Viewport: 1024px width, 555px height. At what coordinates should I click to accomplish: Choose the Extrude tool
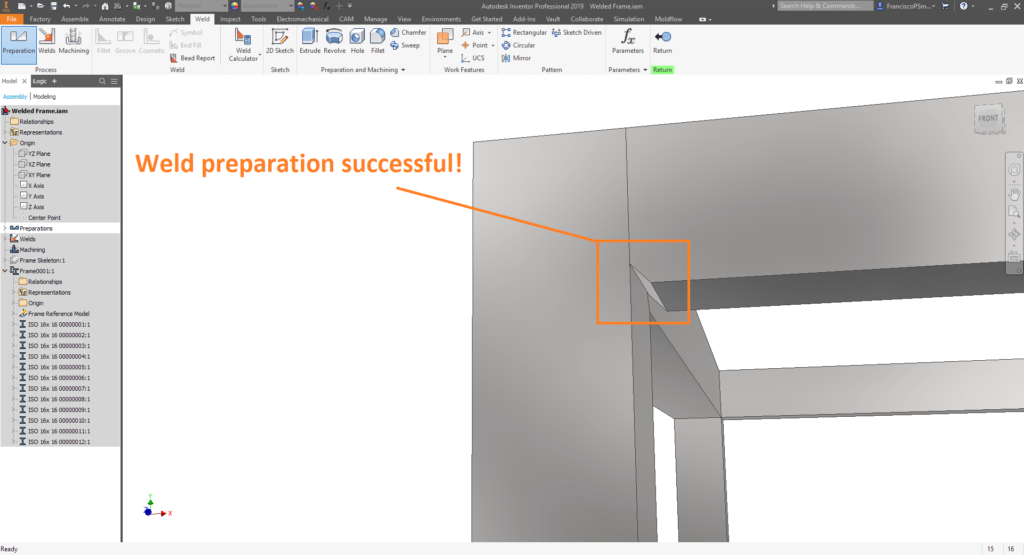[x=310, y=42]
